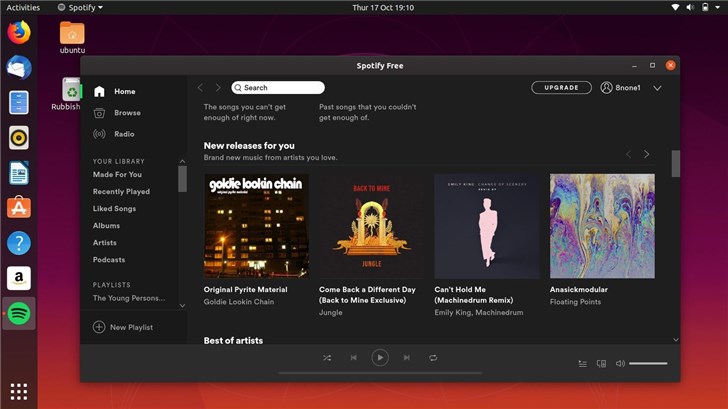Click the Play button in playback bar

click(x=379, y=357)
